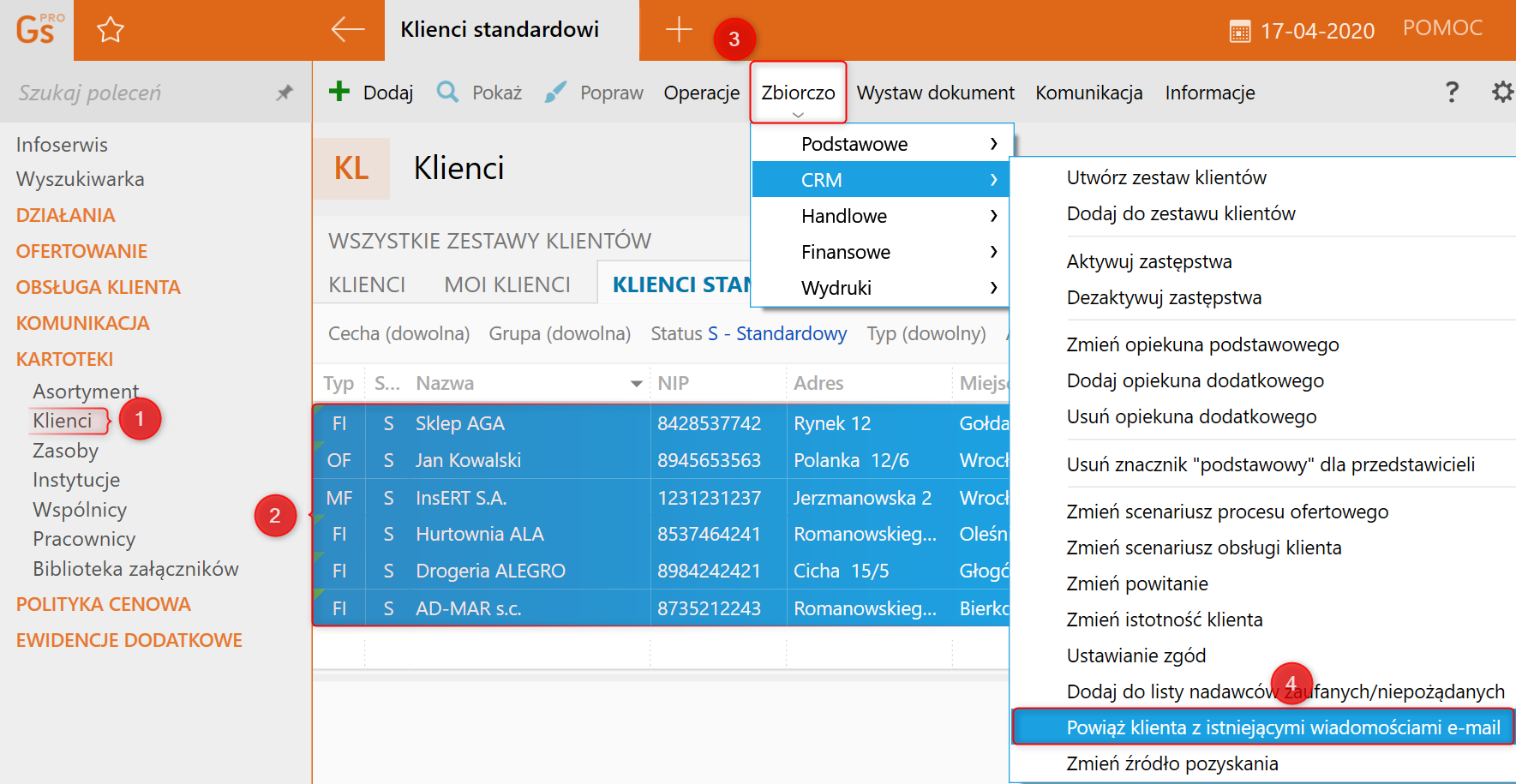Open Wyszukiwarka in the sidebar
The height and width of the screenshot is (784, 1516).
pyautogui.click(x=80, y=179)
